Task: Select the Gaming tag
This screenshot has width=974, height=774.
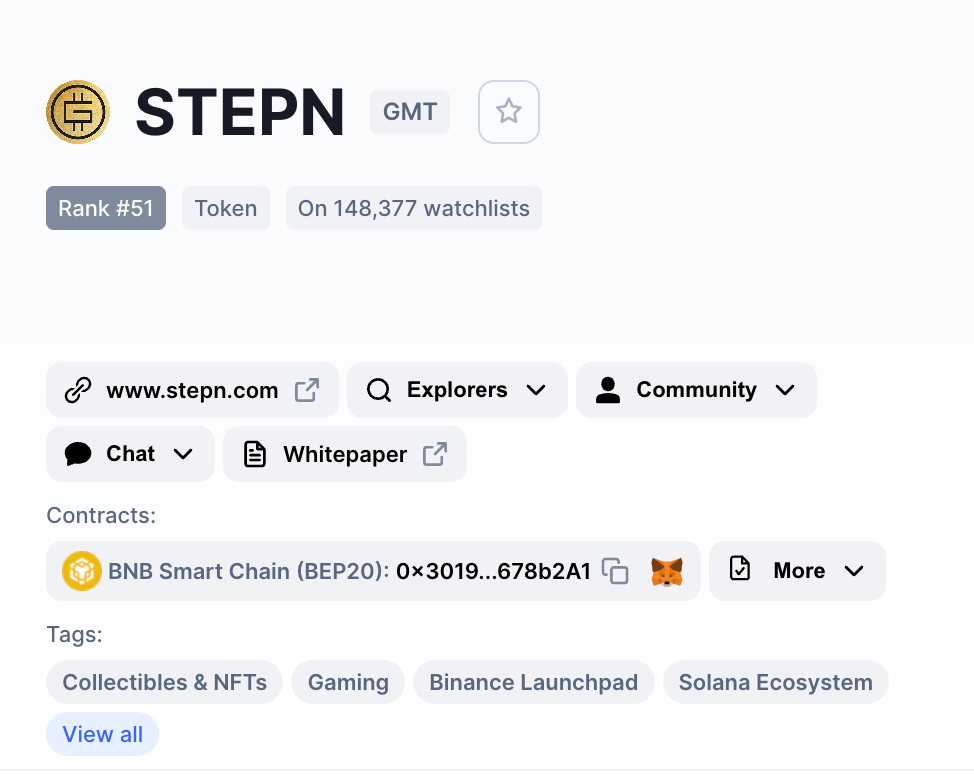Action: pos(348,682)
